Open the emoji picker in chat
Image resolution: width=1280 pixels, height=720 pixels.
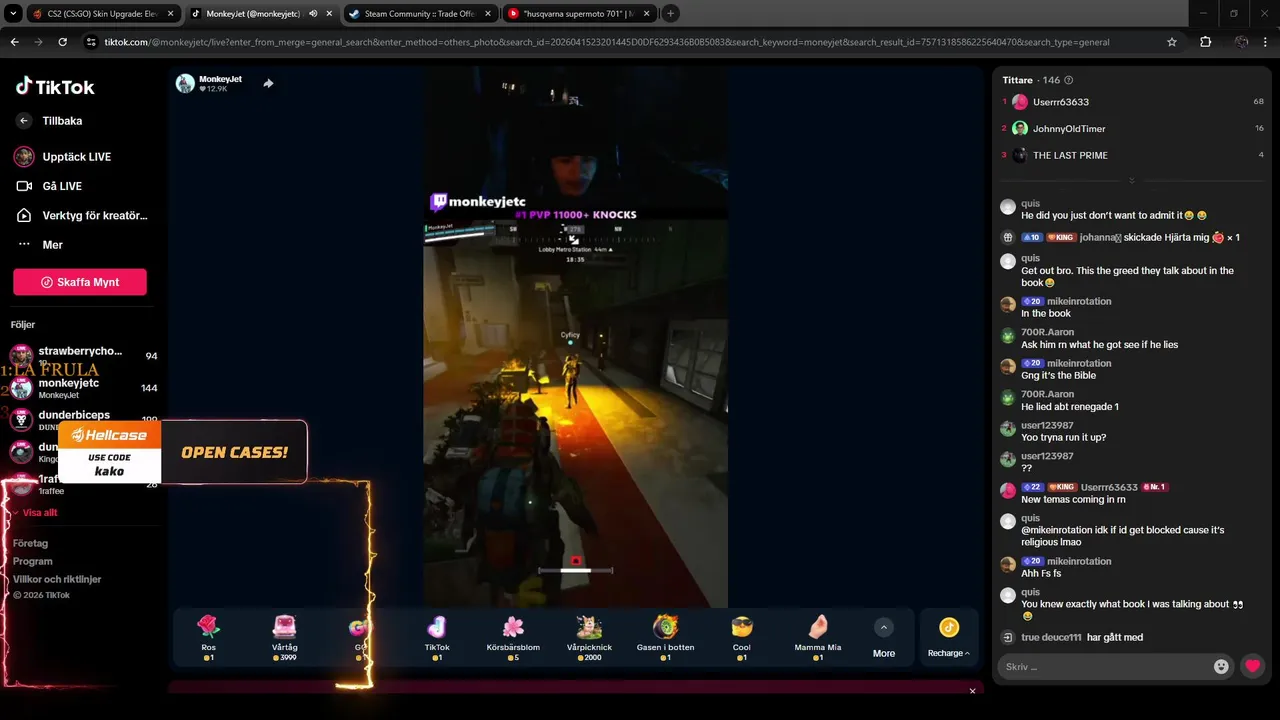click(x=1221, y=667)
